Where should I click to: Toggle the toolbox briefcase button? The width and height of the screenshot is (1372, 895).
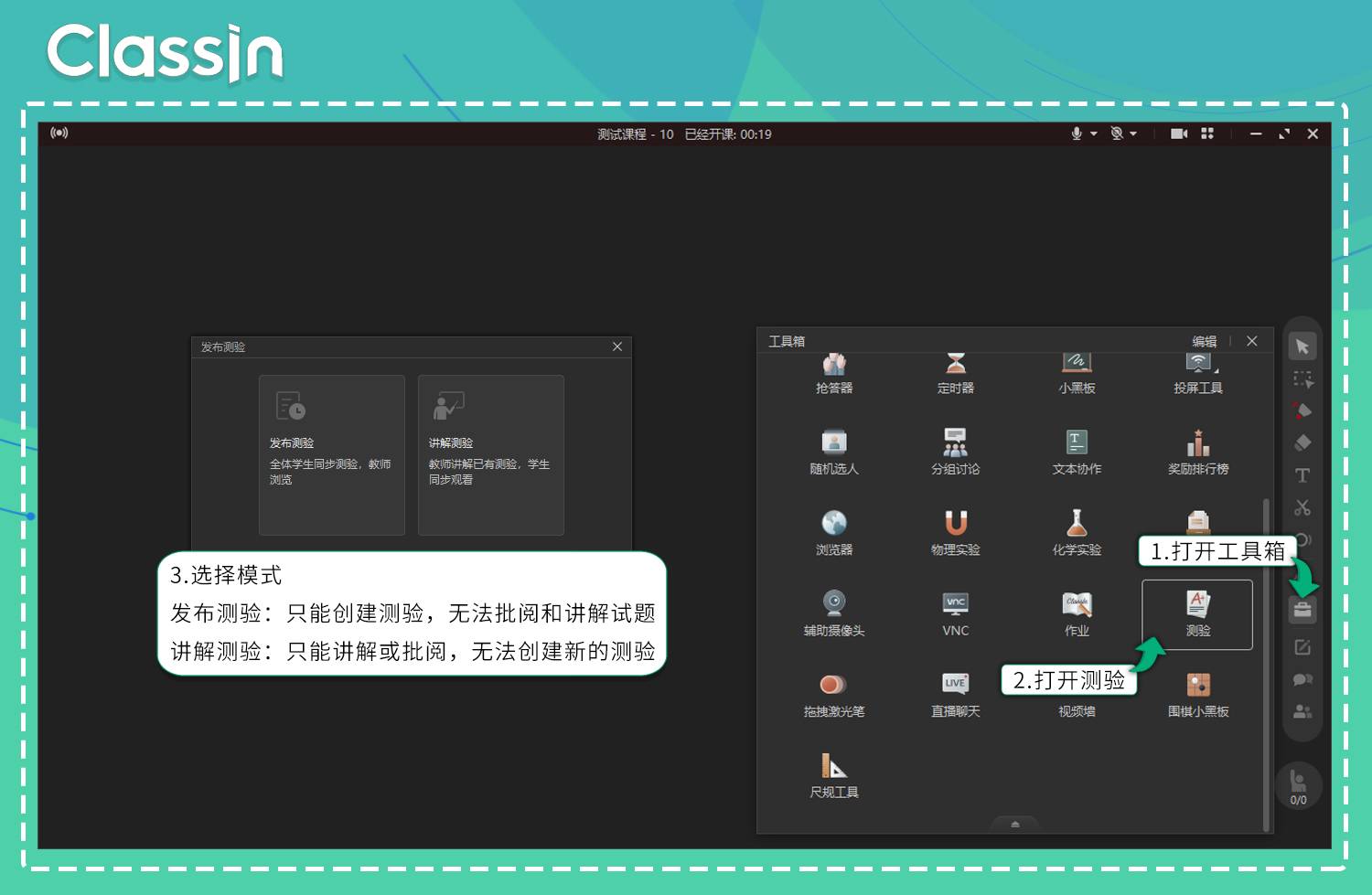click(x=1302, y=609)
